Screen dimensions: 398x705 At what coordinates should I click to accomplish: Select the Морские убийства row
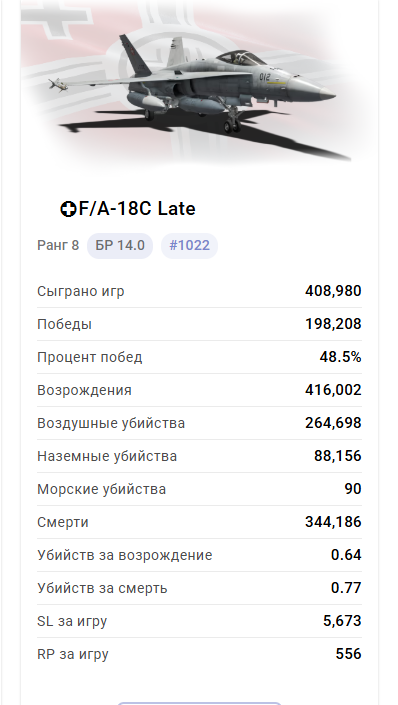click(x=199, y=489)
